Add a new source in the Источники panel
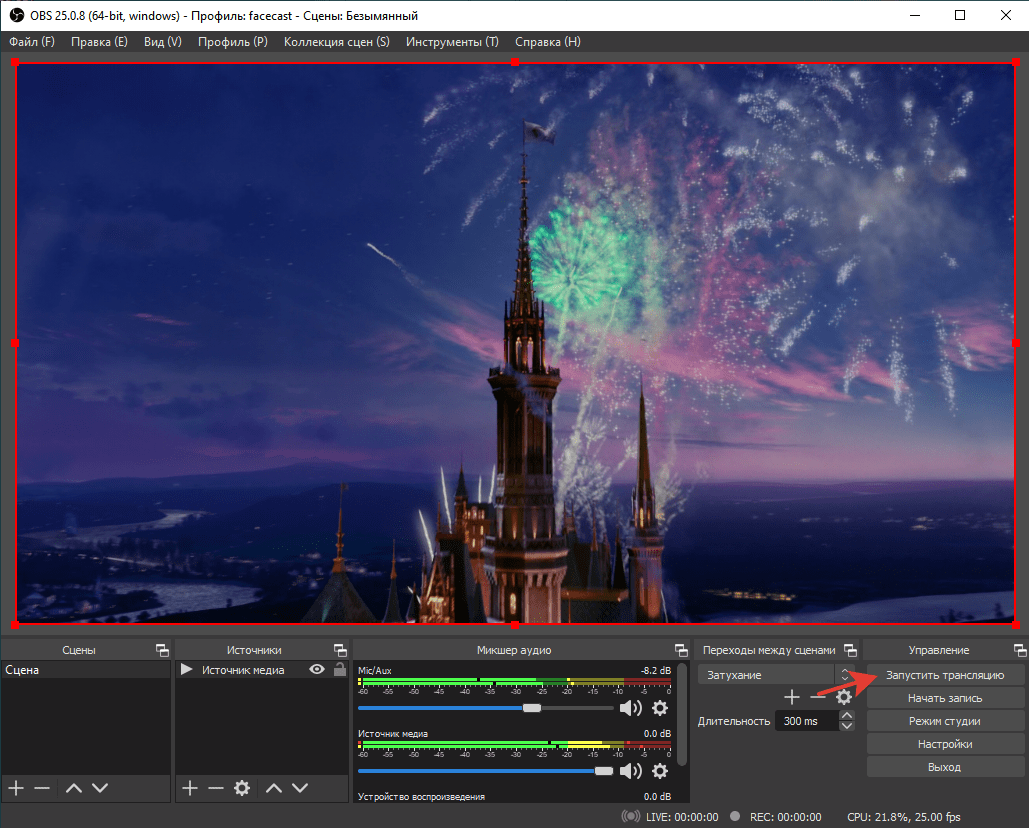The image size is (1029, 828). click(x=190, y=788)
